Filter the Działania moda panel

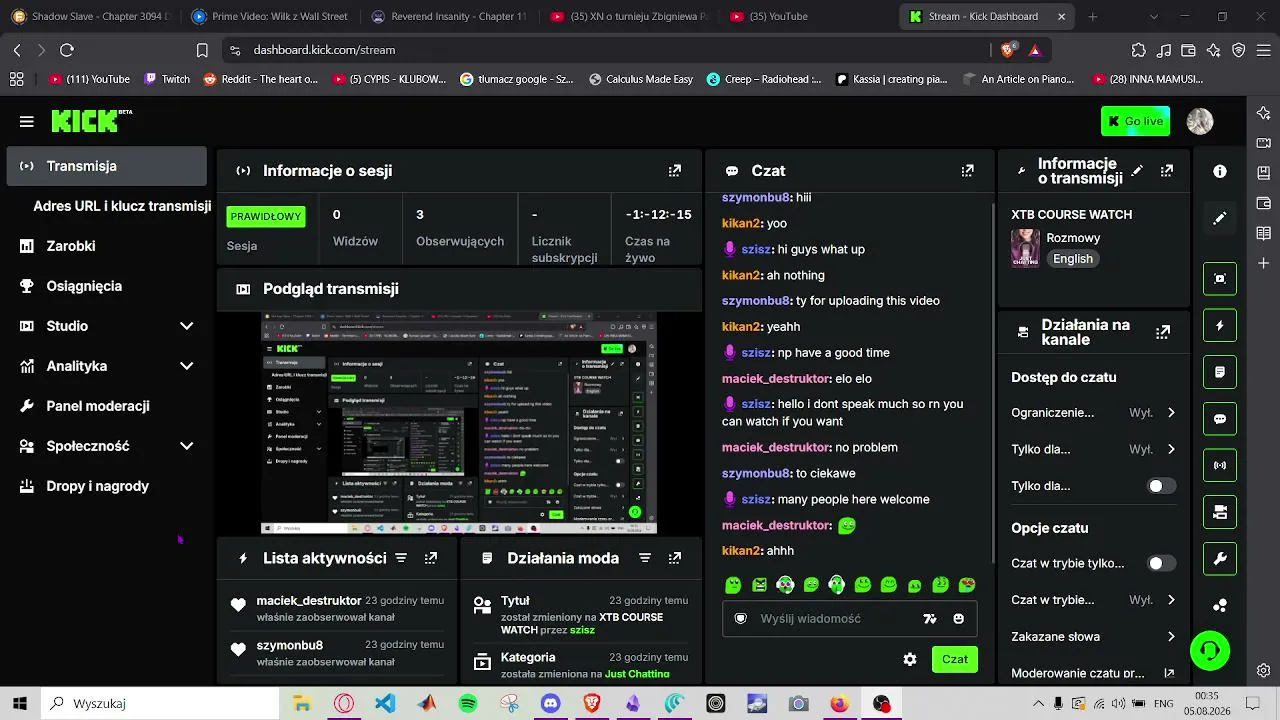click(x=645, y=558)
